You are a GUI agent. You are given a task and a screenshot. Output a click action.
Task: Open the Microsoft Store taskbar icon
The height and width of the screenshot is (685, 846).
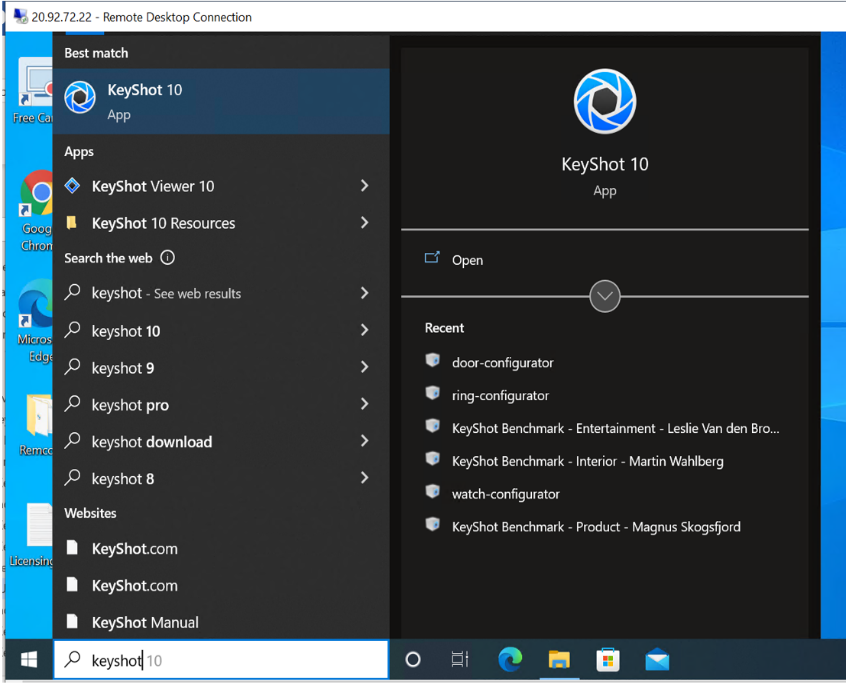click(x=607, y=659)
